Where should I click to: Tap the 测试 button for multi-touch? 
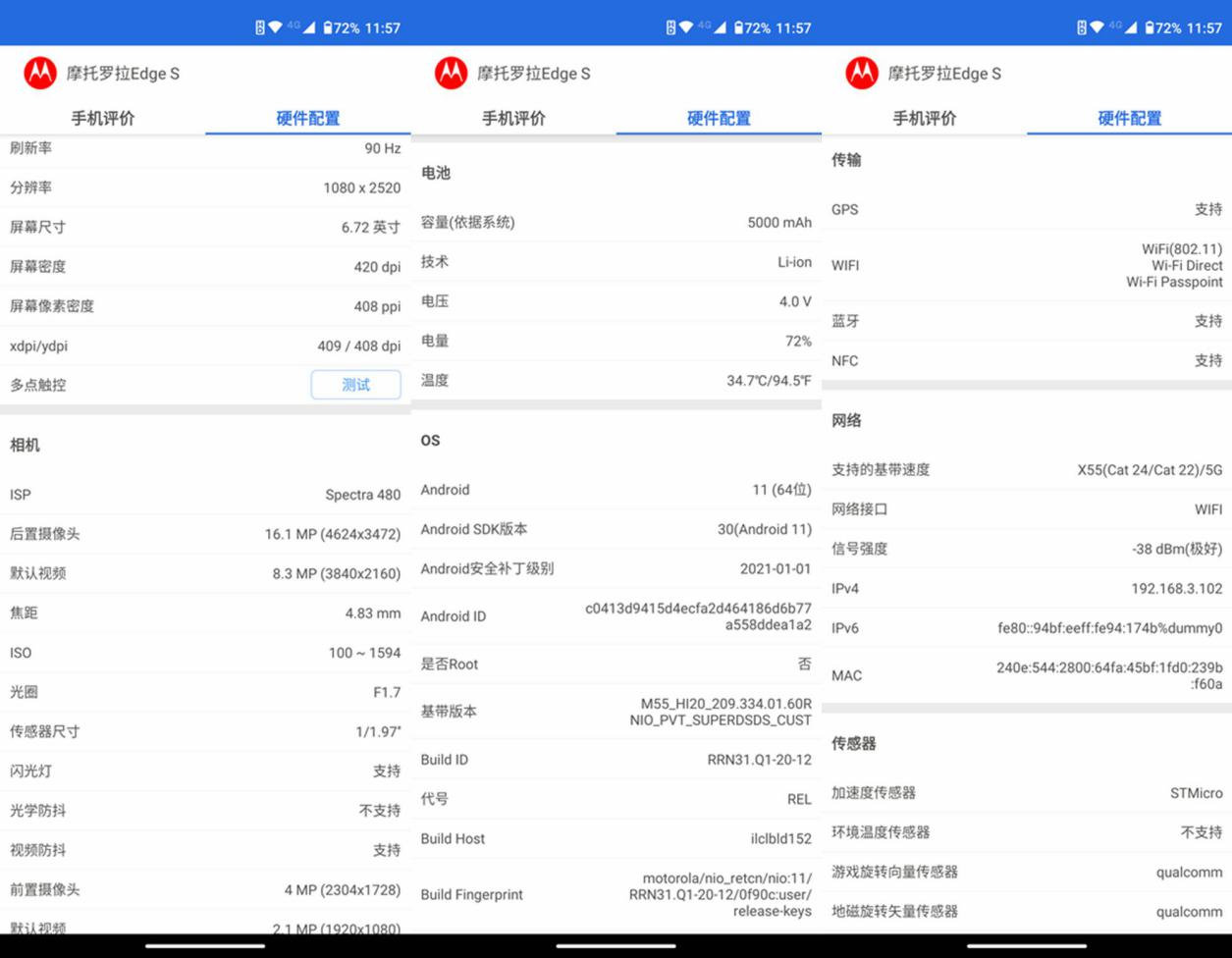click(356, 385)
